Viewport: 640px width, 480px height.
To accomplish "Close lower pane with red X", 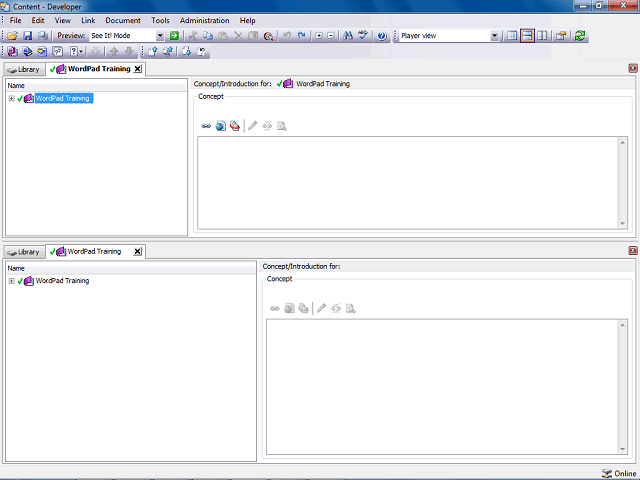I will tap(633, 251).
